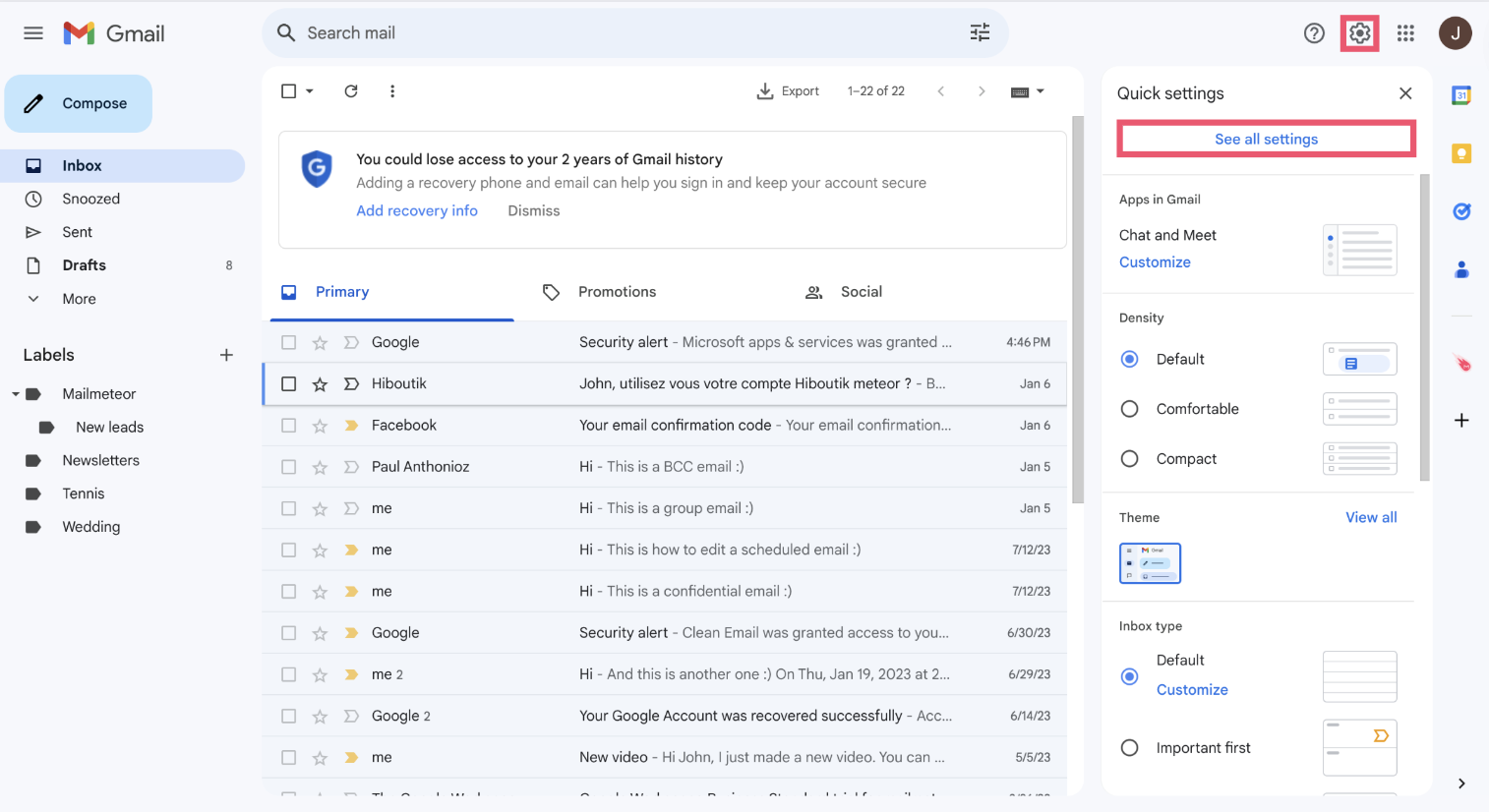Open the input tools keyboard dropdown
Image resolution: width=1489 pixels, height=812 pixels.
click(1028, 91)
